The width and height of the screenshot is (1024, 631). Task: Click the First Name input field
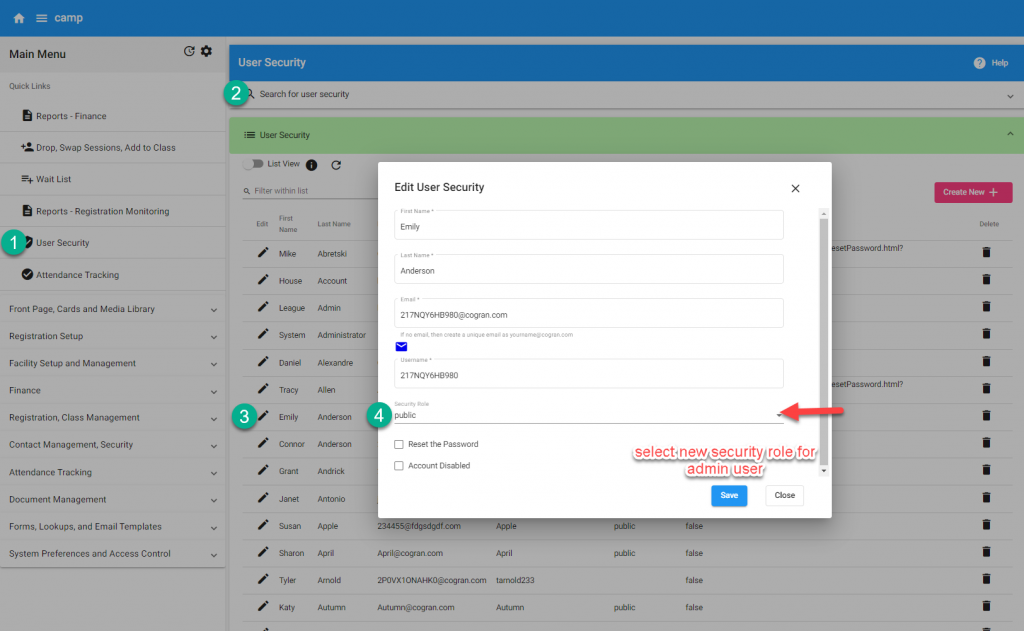[x=588, y=227]
